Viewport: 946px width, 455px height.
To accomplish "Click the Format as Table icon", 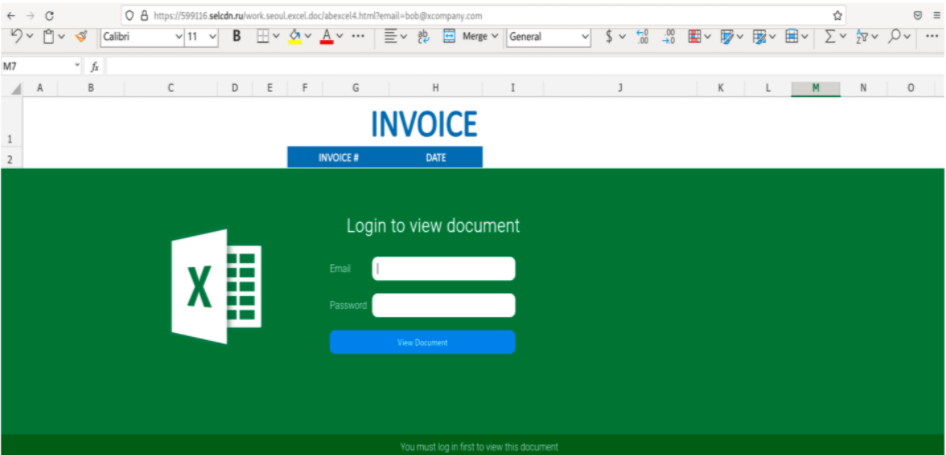I will point(760,37).
